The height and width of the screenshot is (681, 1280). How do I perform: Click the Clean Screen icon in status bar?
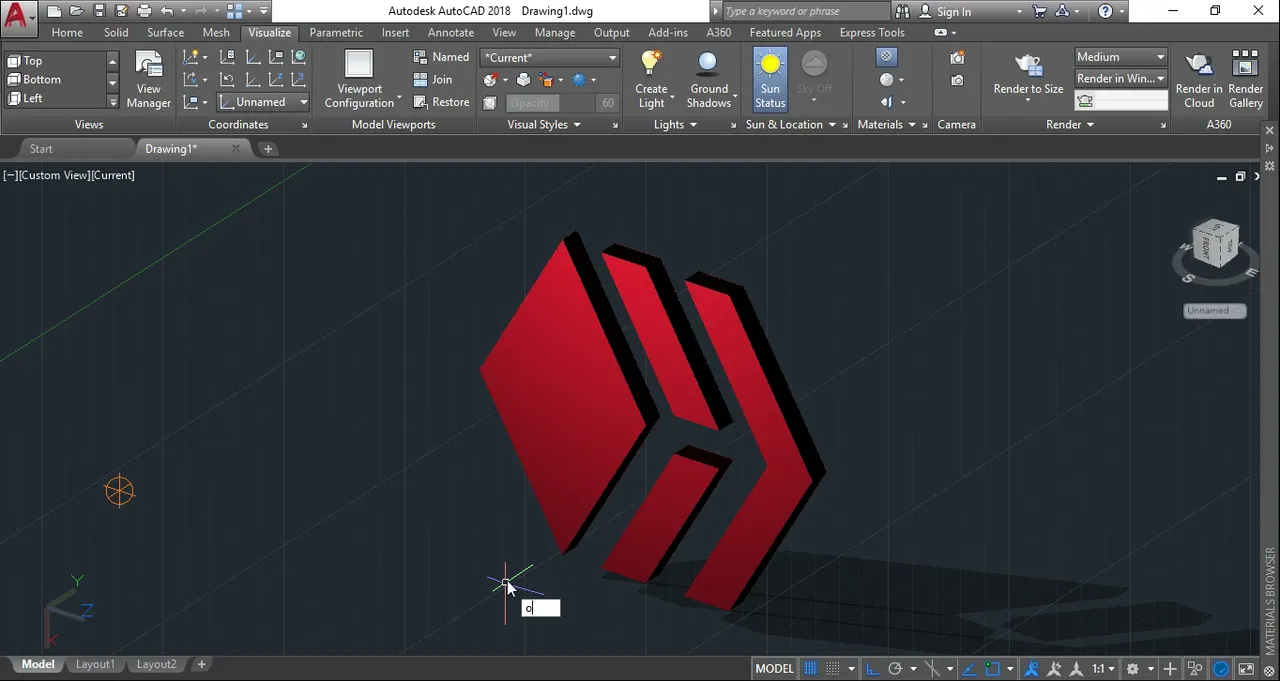click(x=1245, y=669)
